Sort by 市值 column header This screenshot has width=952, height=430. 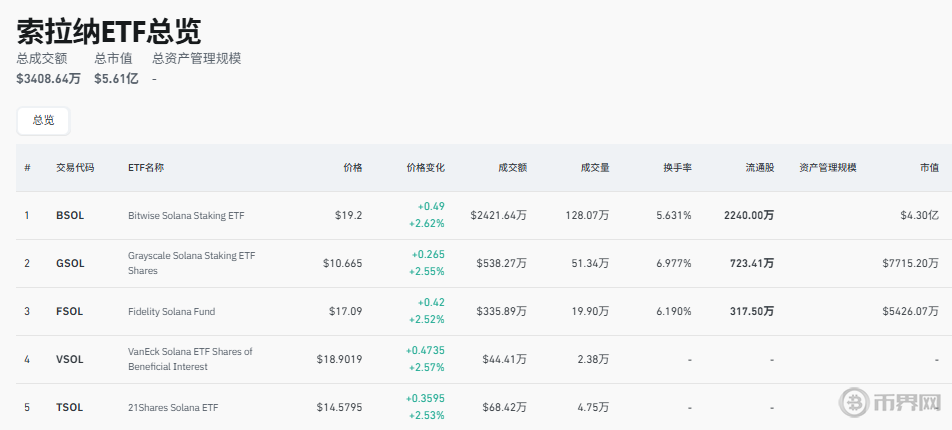click(x=929, y=167)
